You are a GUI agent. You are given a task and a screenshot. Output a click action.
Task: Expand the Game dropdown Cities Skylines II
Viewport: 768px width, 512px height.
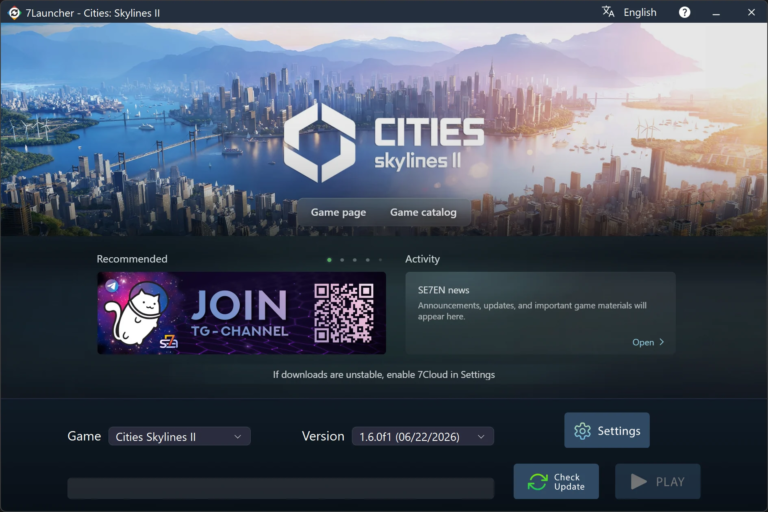(x=179, y=437)
